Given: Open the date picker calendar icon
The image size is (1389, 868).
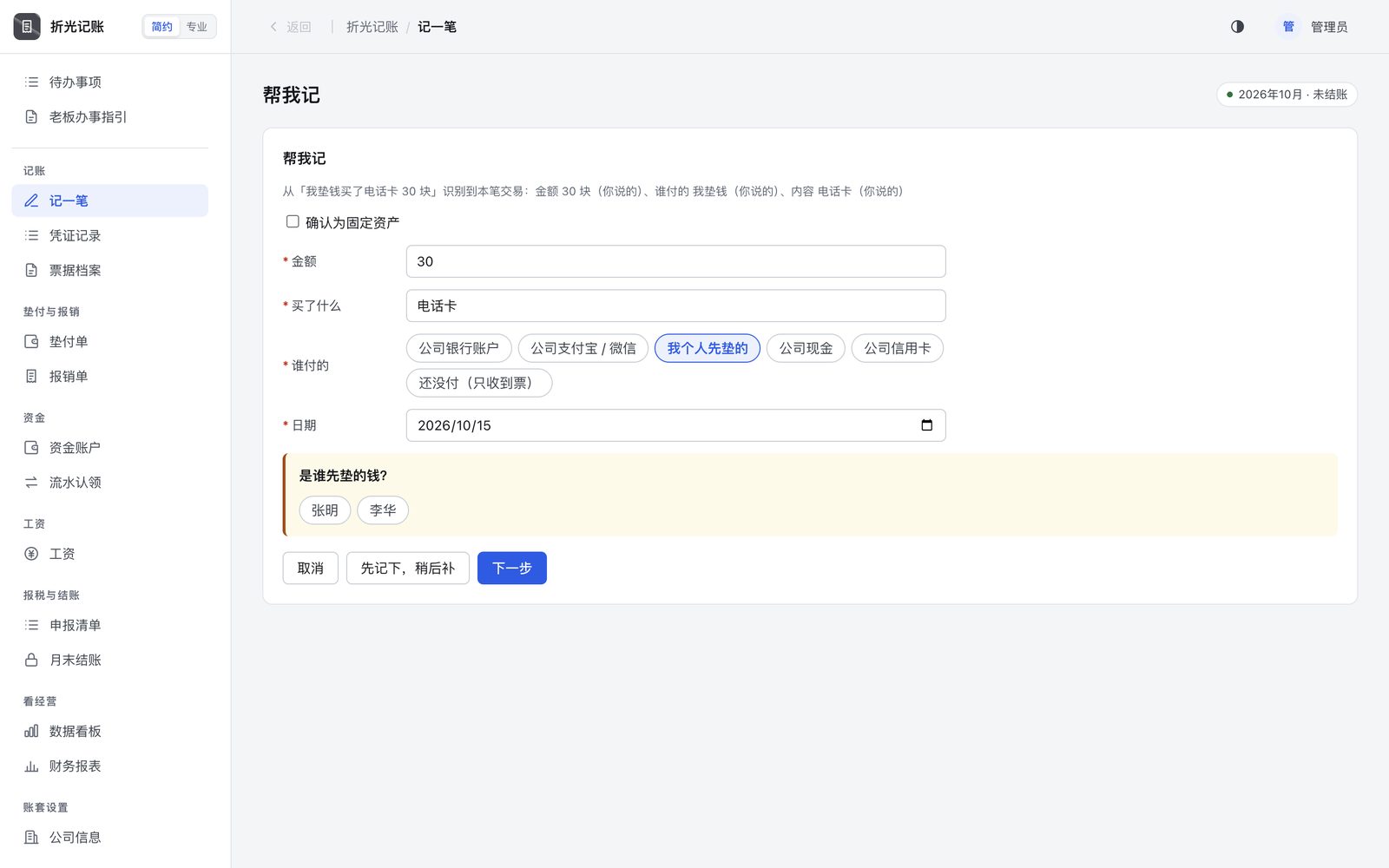Looking at the screenshot, I should coord(926,425).
